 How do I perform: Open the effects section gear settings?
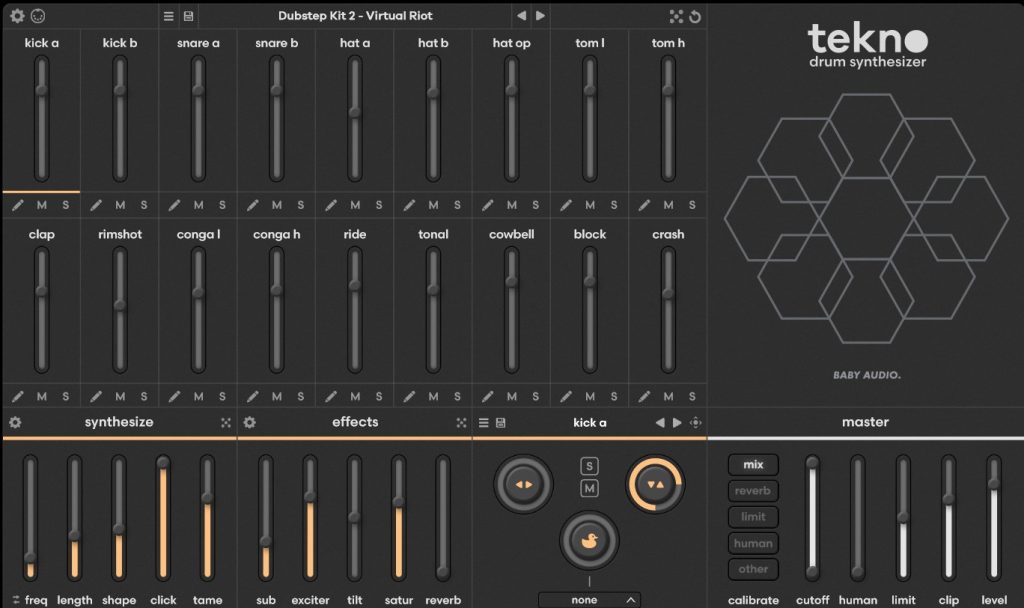pos(250,423)
